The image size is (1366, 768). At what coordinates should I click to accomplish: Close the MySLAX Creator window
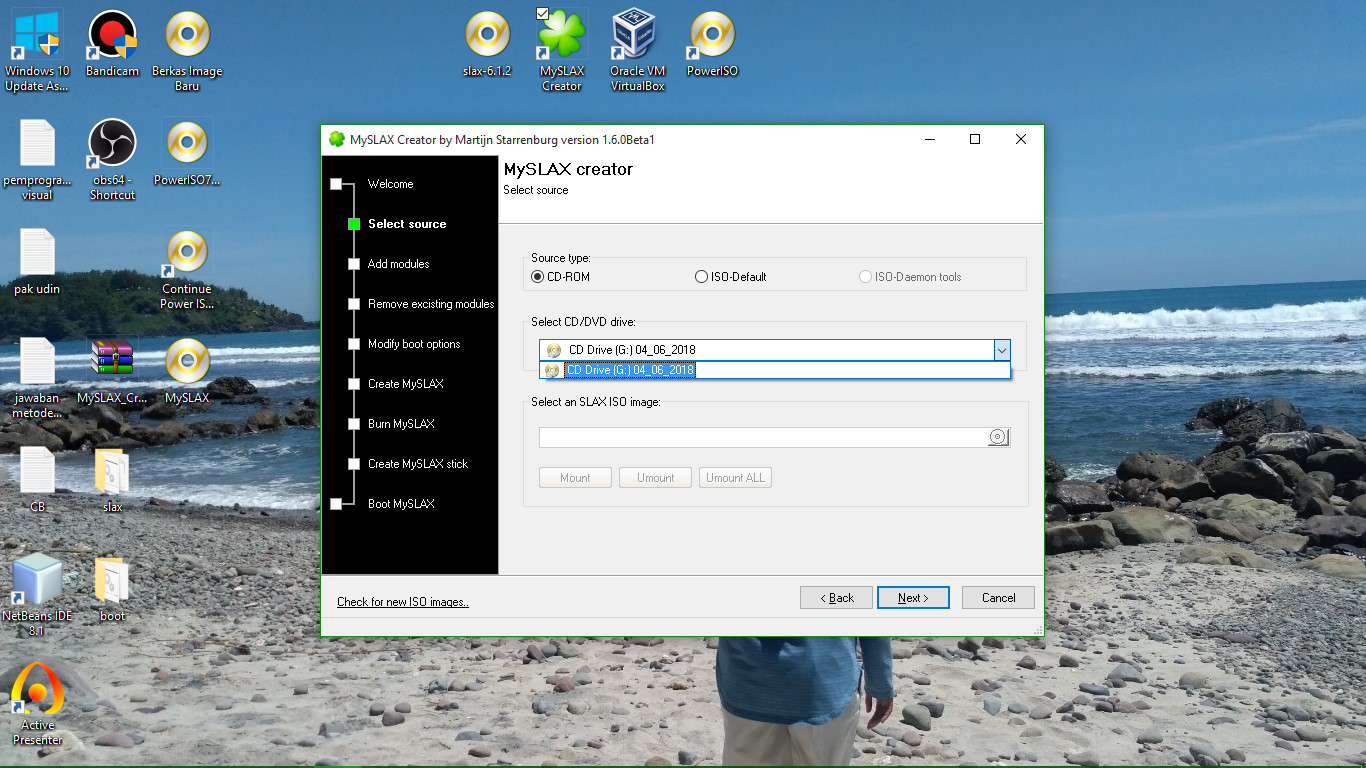[x=1021, y=139]
